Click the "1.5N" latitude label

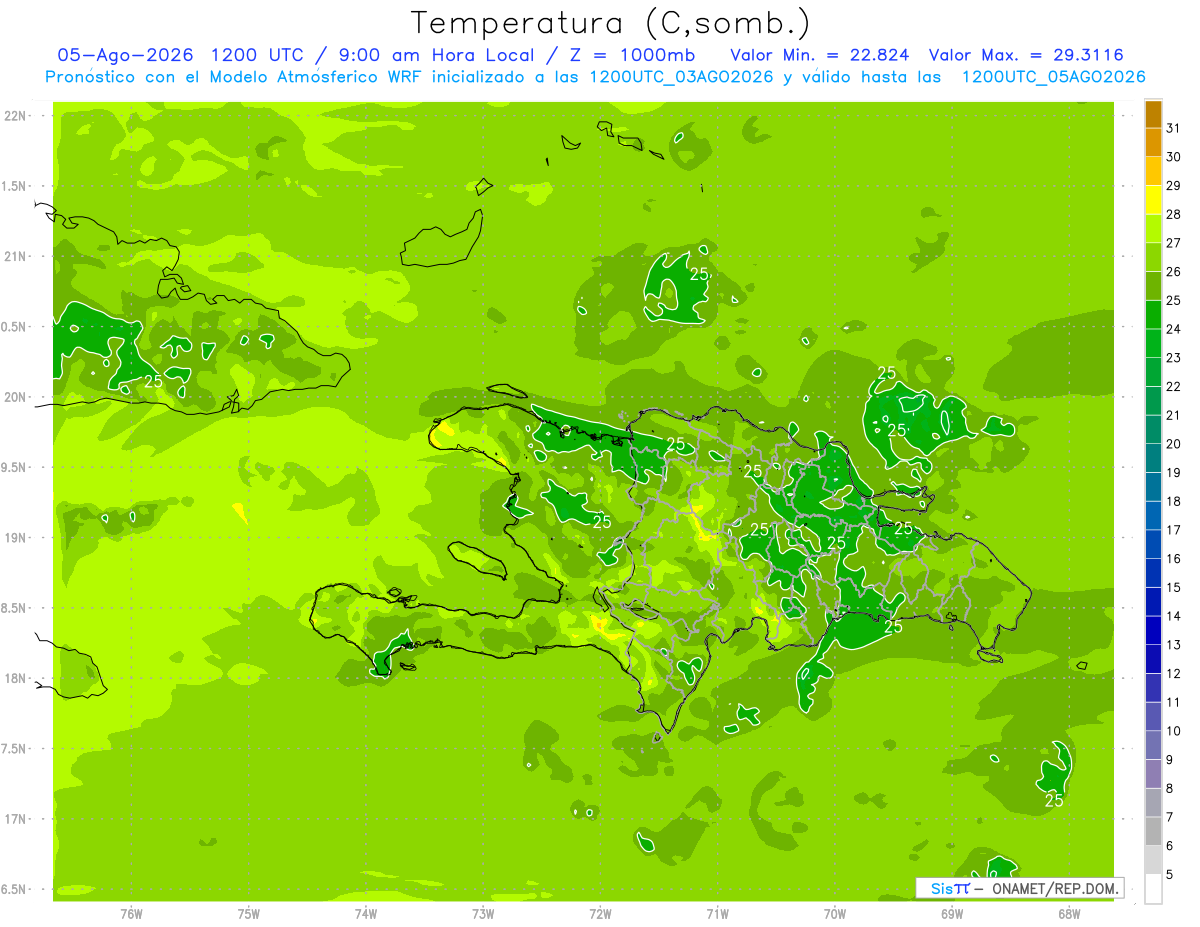(13, 187)
